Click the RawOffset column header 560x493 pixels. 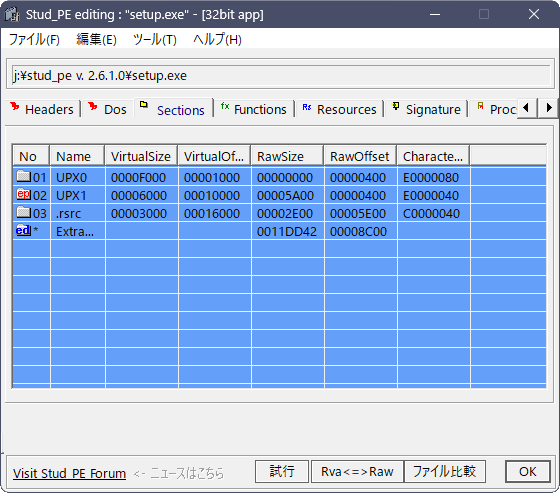pyautogui.click(x=360, y=156)
